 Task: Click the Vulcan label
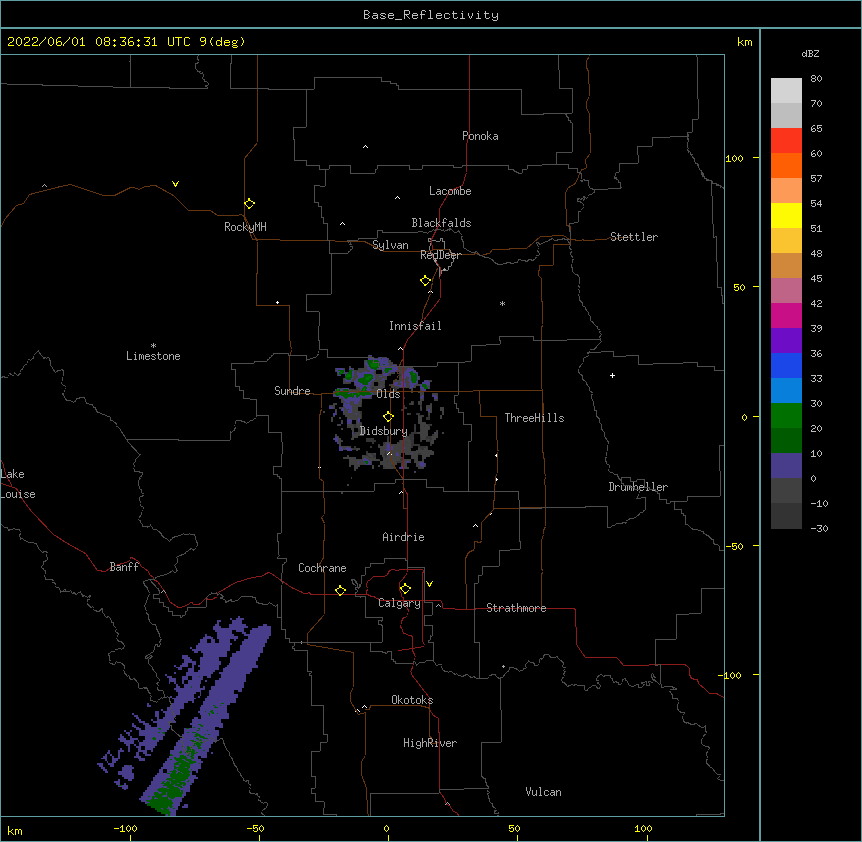click(x=543, y=792)
